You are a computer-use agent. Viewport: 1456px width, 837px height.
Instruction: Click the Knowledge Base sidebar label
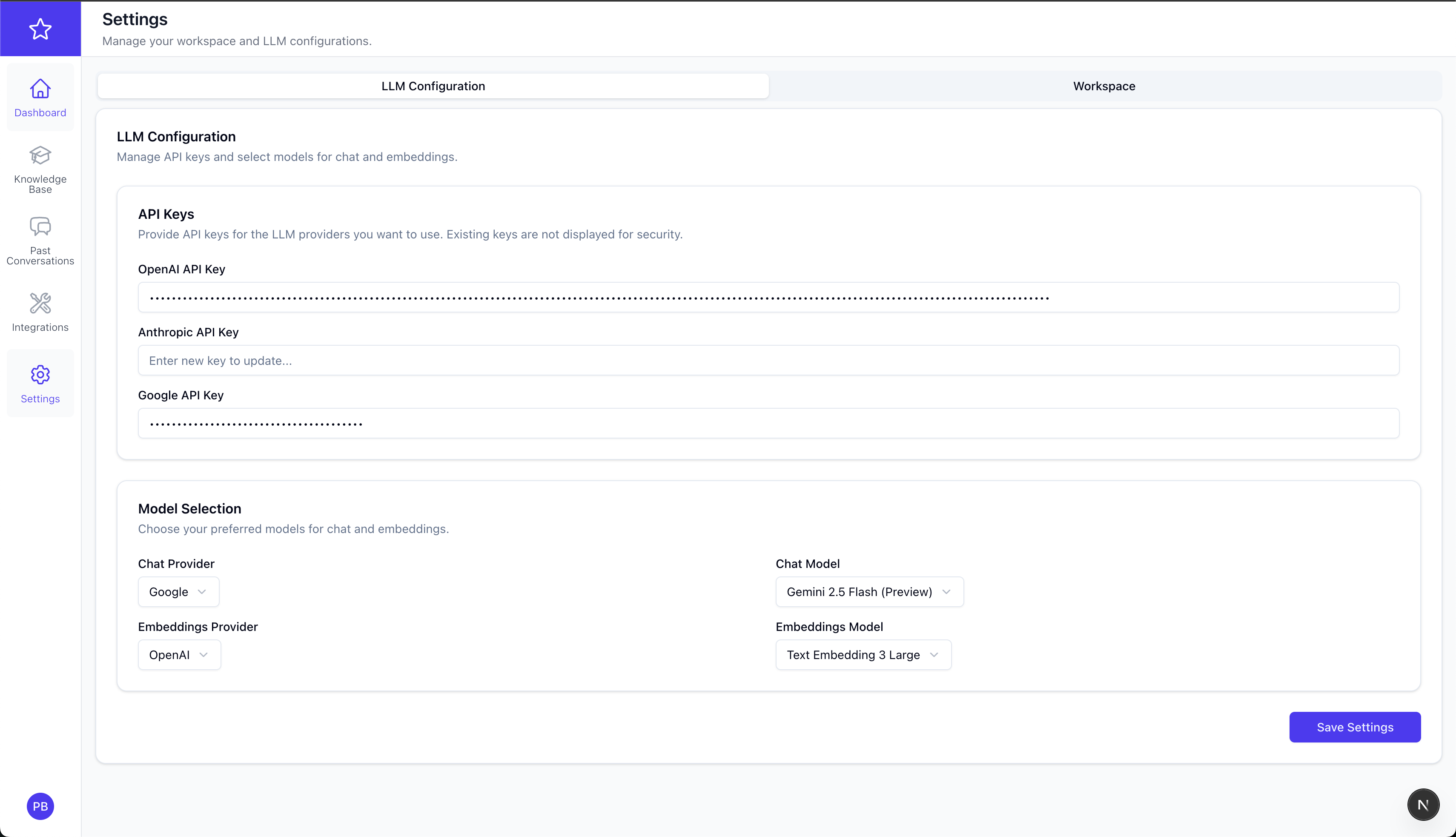[x=40, y=184]
